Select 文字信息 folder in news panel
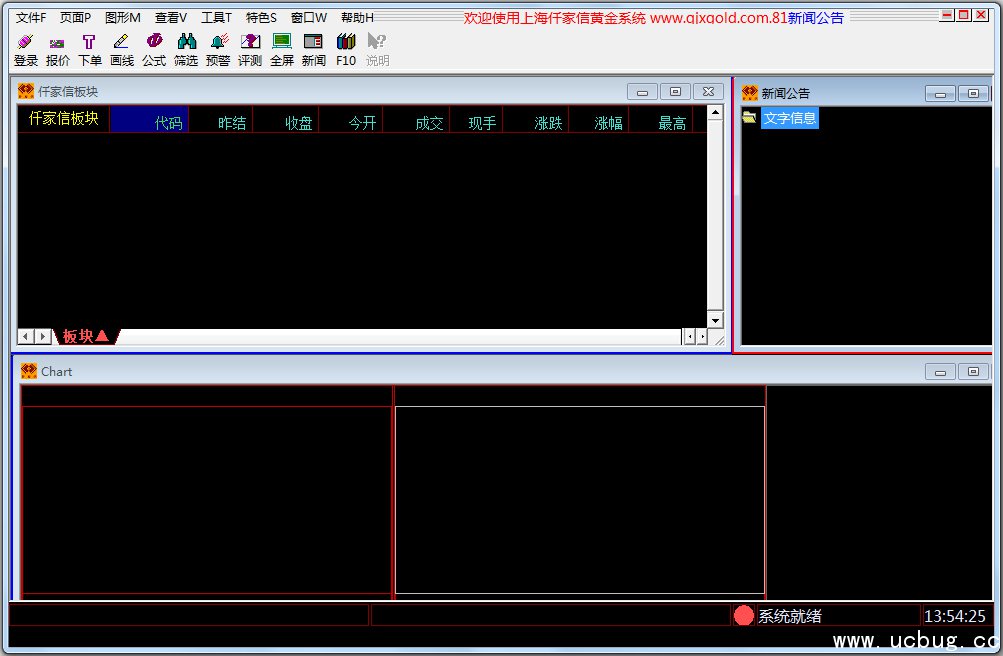This screenshot has height=656, width=1003. pyautogui.click(x=789, y=118)
